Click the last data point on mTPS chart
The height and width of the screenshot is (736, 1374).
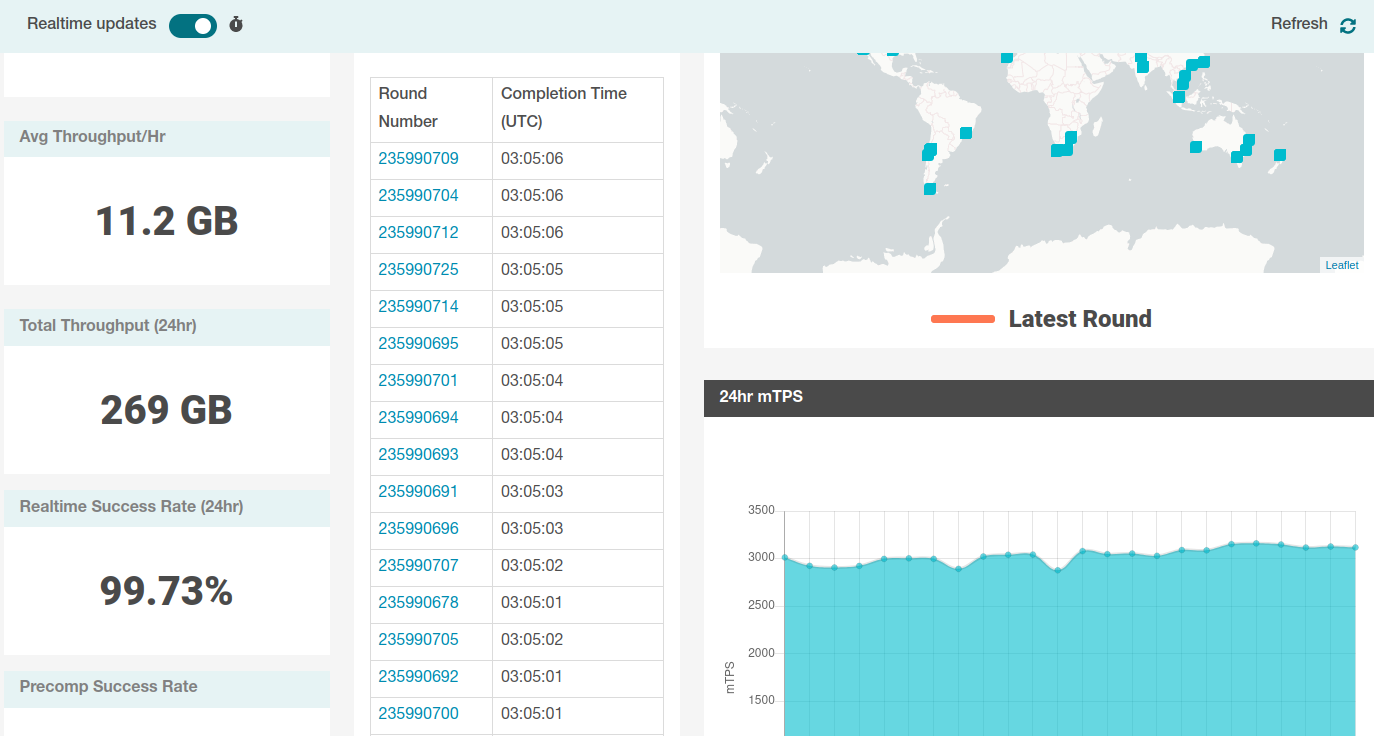point(1355,547)
